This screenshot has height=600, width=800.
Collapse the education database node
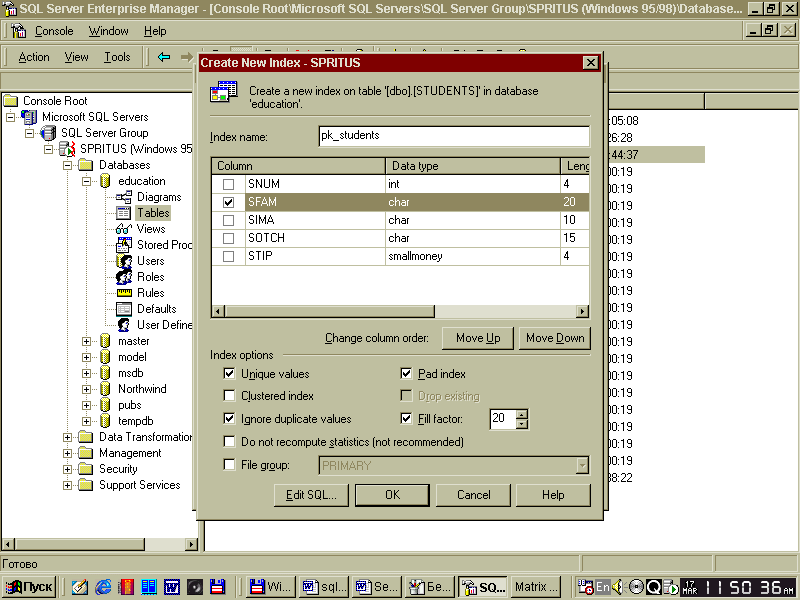click(x=86, y=181)
